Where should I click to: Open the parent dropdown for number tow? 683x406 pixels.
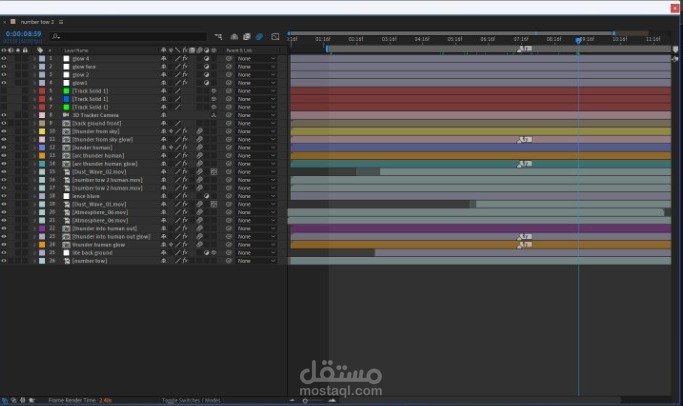[256, 261]
